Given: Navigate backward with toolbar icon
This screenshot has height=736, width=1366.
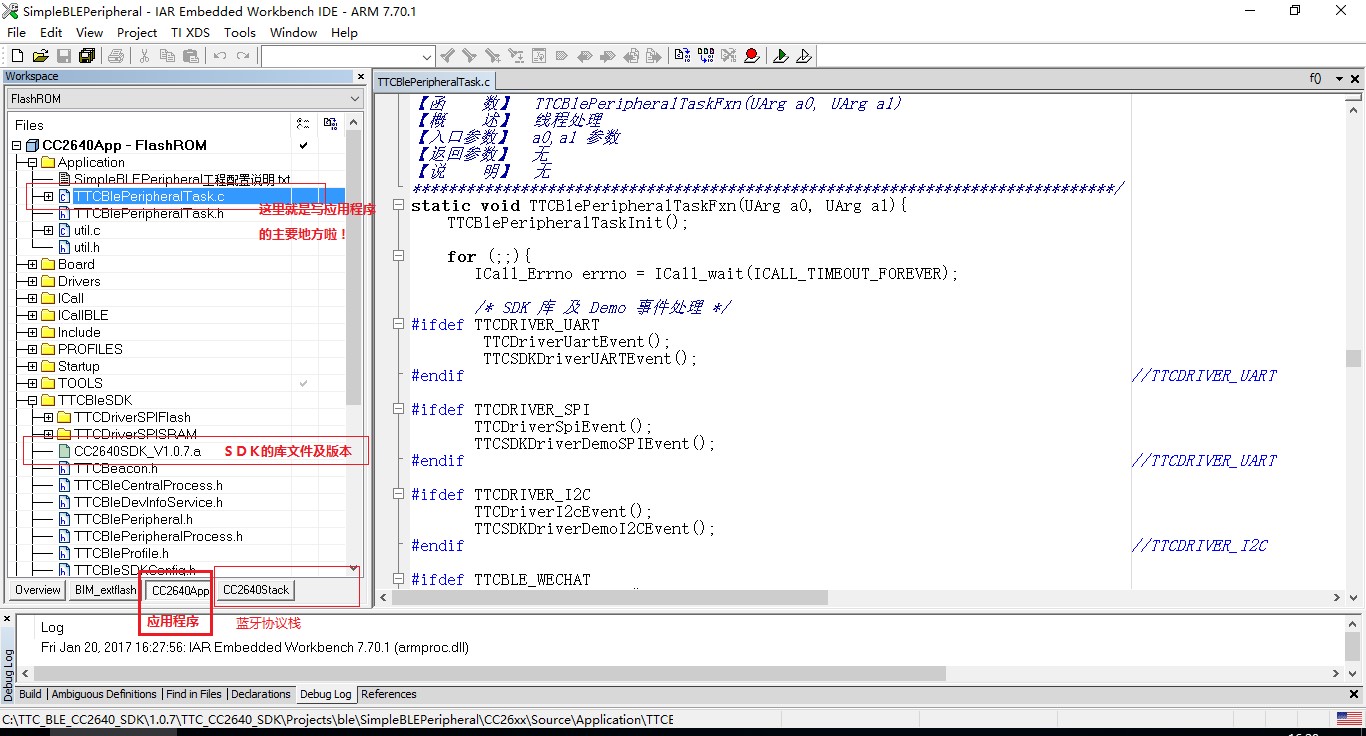Looking at the screenshot, I should click(x=631, y=56).
